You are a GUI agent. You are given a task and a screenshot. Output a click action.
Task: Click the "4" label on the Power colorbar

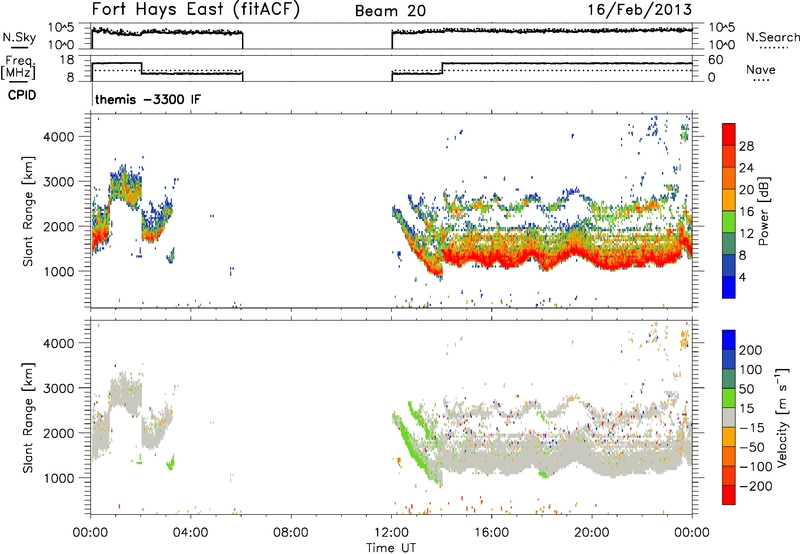pyautogui.click(x=742, y=277)
